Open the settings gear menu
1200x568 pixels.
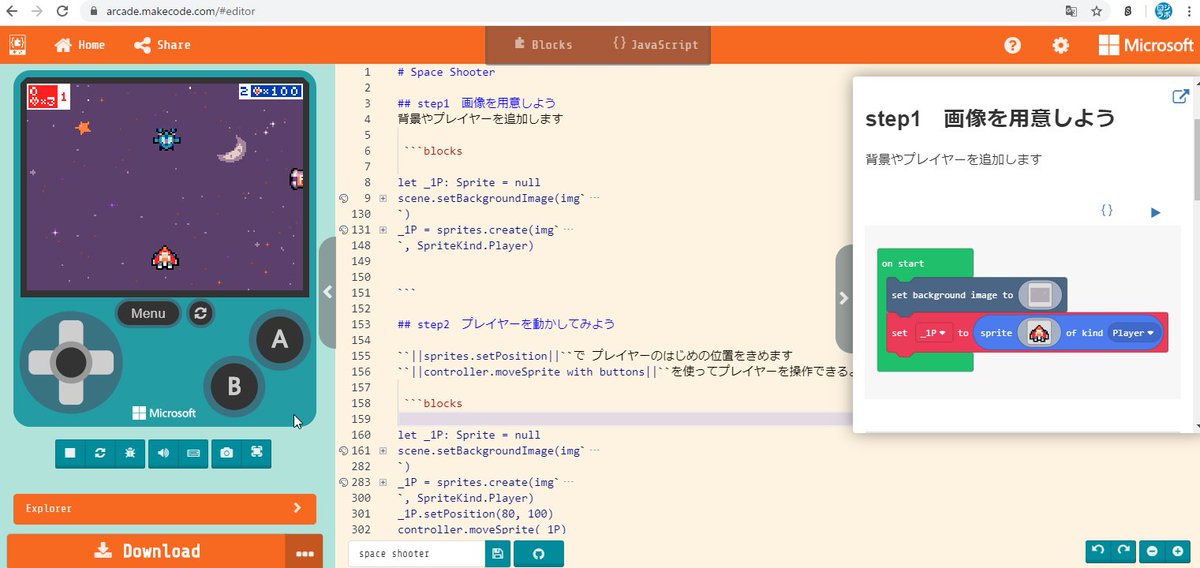point(1060,45)
